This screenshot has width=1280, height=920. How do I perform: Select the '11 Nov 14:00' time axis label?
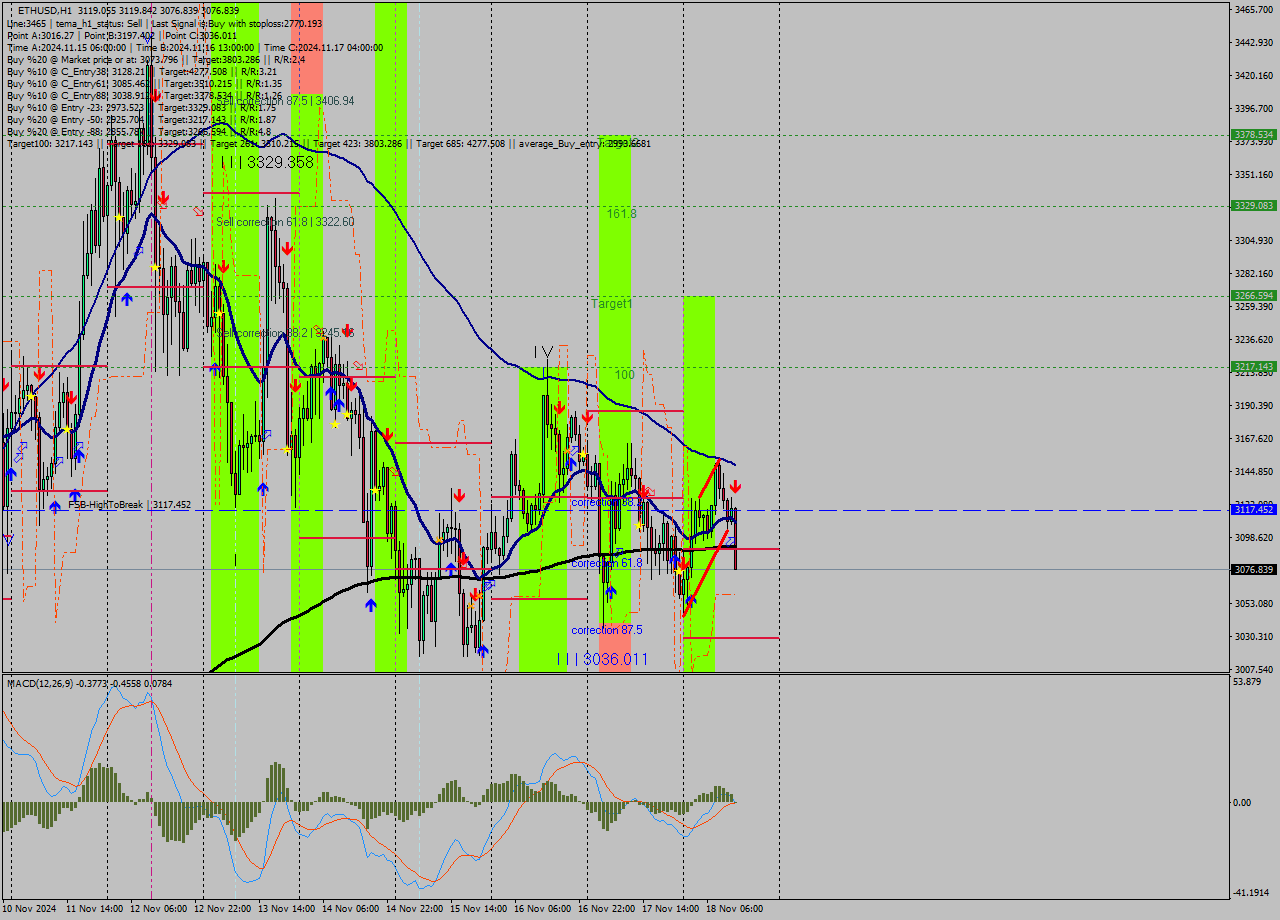[x=96, y=909]
